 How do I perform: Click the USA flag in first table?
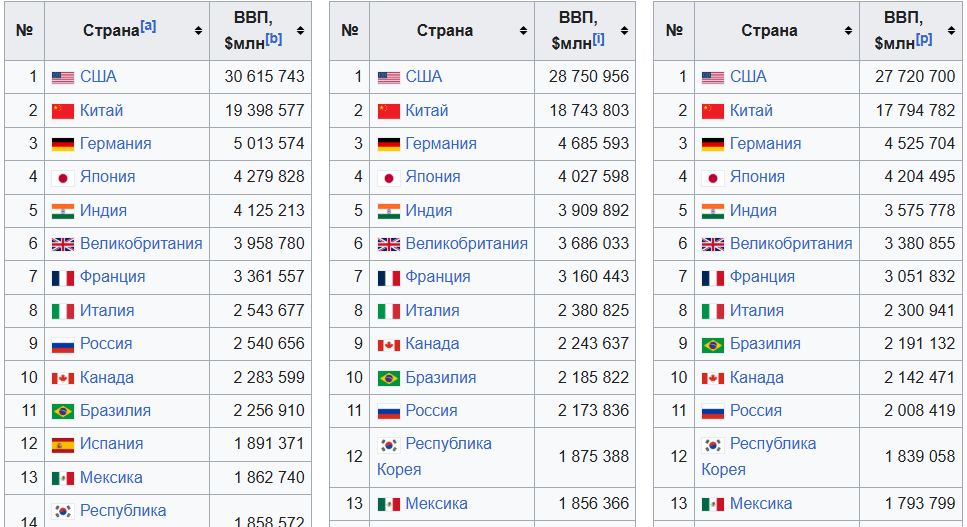click(x=63, y=78)
